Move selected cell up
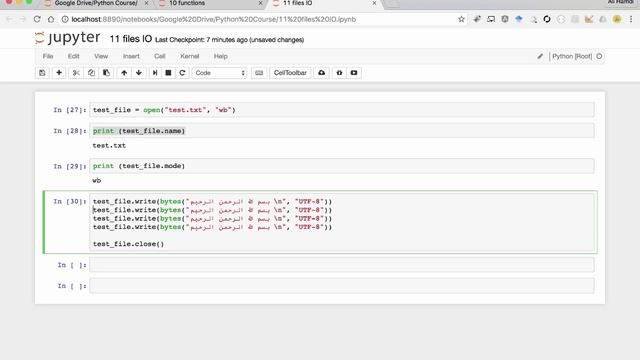Image resolution: width=640 pixels, height=360 pixels. point(124,73)
